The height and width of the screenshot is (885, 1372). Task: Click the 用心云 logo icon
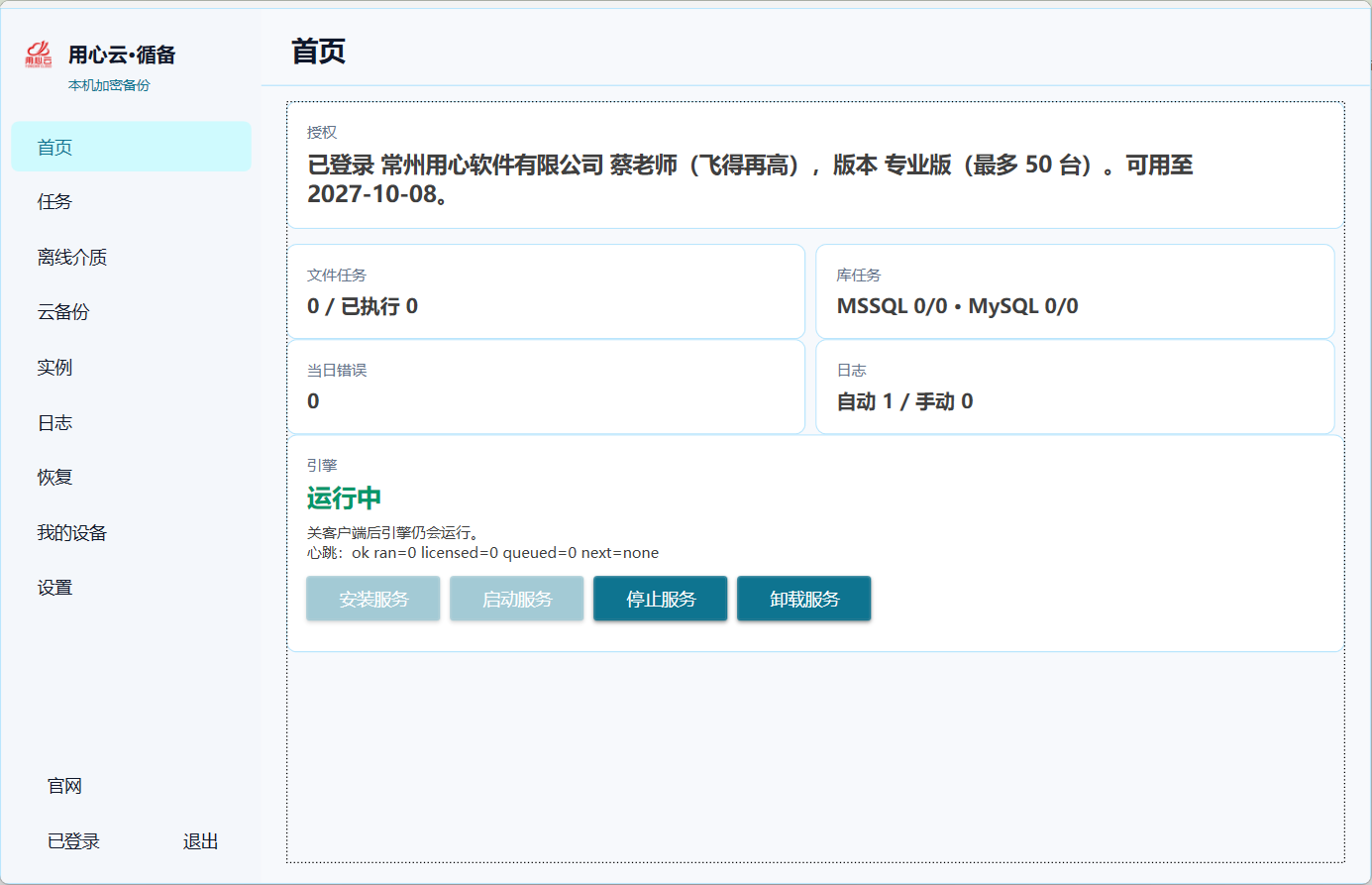(x=39, y=55)
